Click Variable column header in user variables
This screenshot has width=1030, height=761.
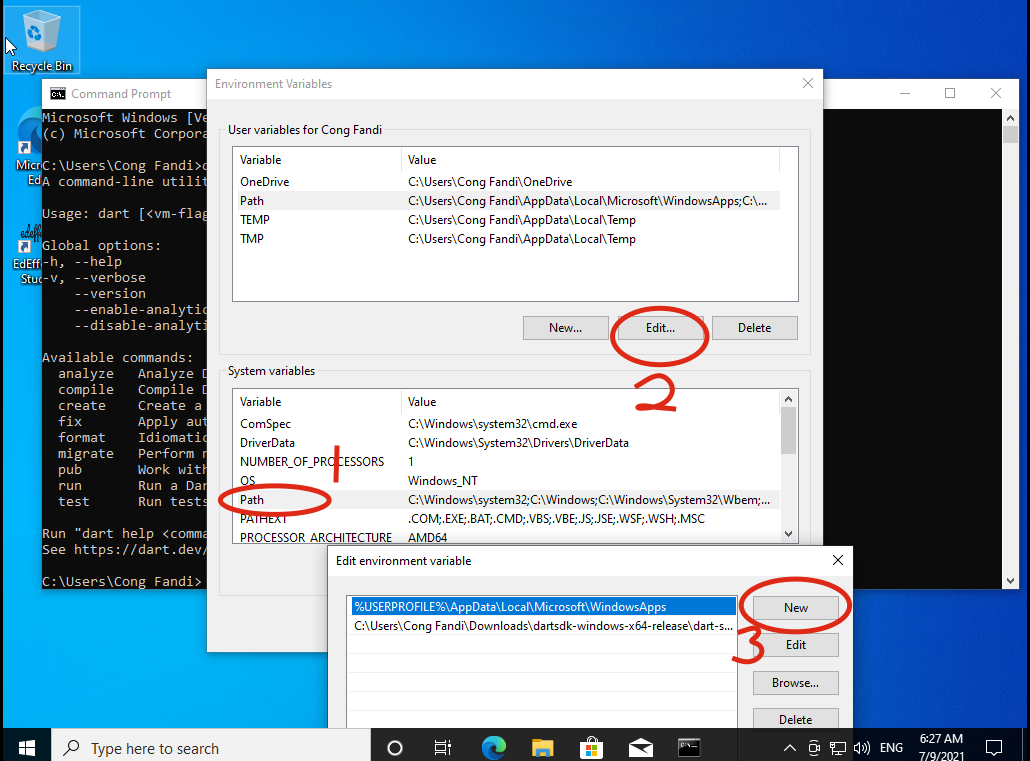point(317,160)
